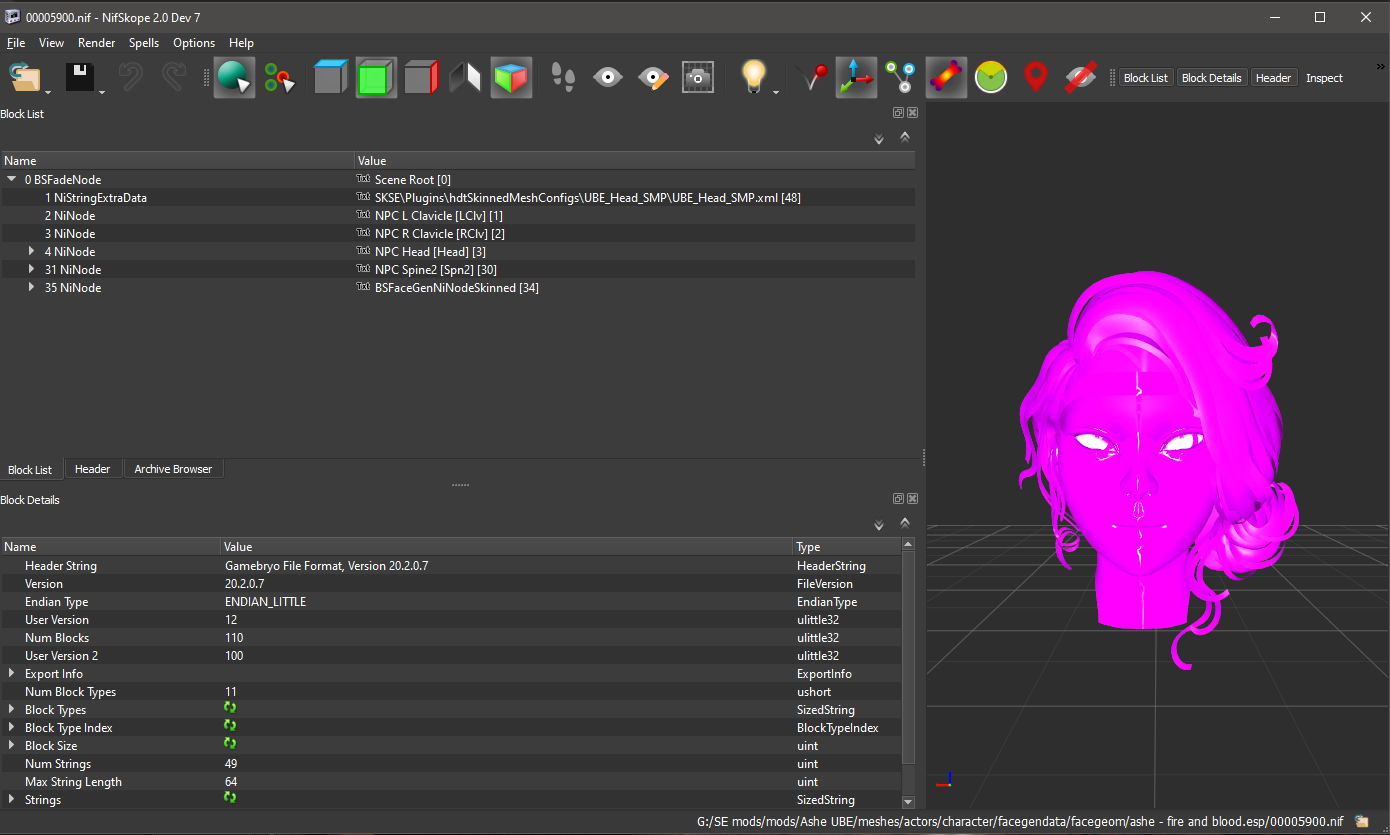1390x835 pixels.
Task: Take a screenshot with camera icon
Action: pos(698,78)
